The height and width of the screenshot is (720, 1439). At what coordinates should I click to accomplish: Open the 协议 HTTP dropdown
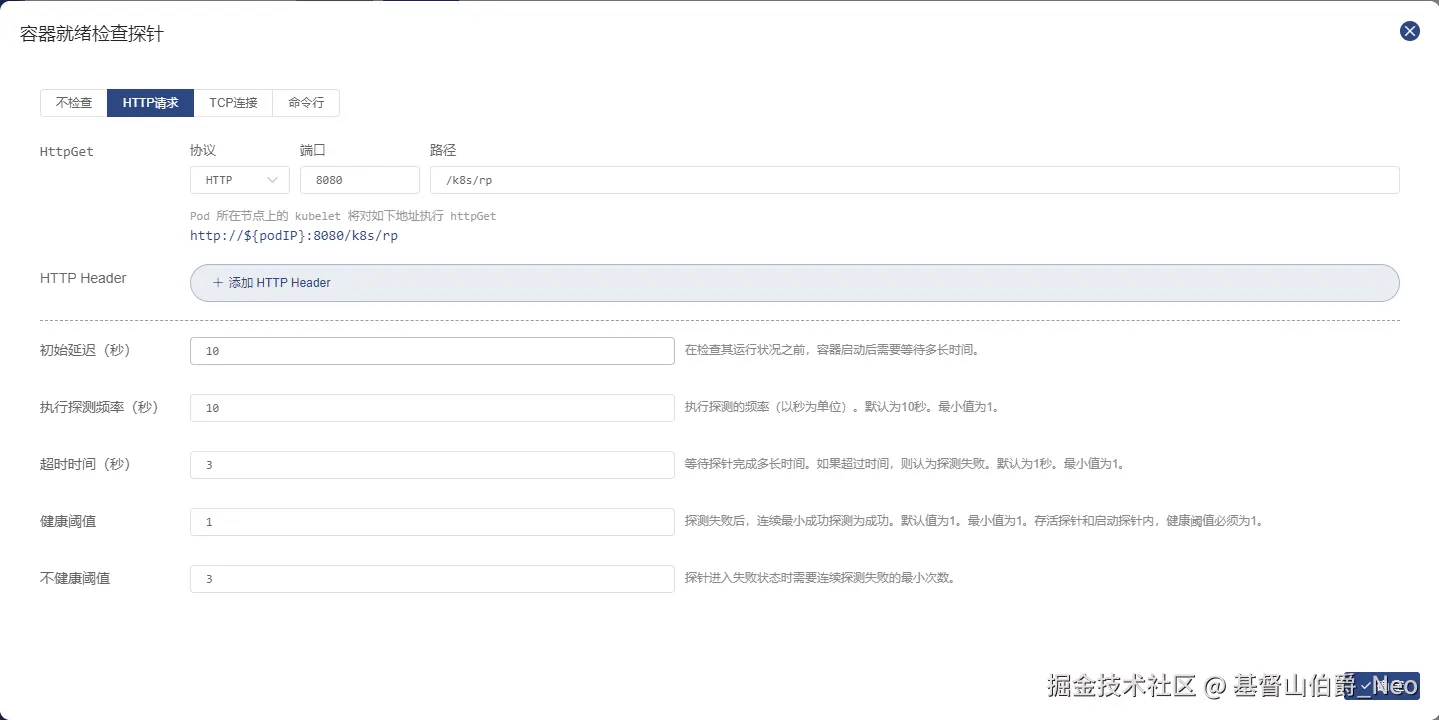(240, 180)
